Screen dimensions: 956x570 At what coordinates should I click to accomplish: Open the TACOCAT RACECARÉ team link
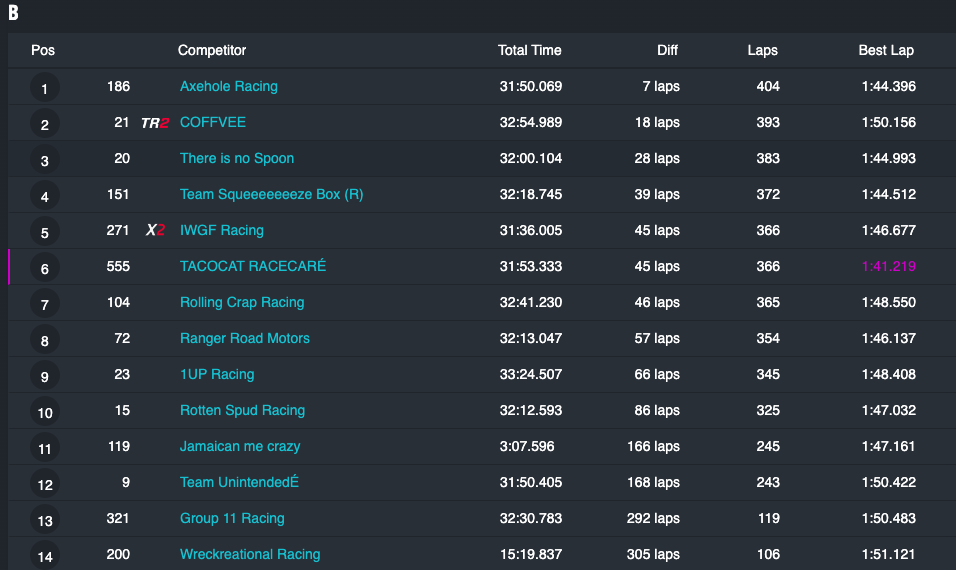[253, 266]
